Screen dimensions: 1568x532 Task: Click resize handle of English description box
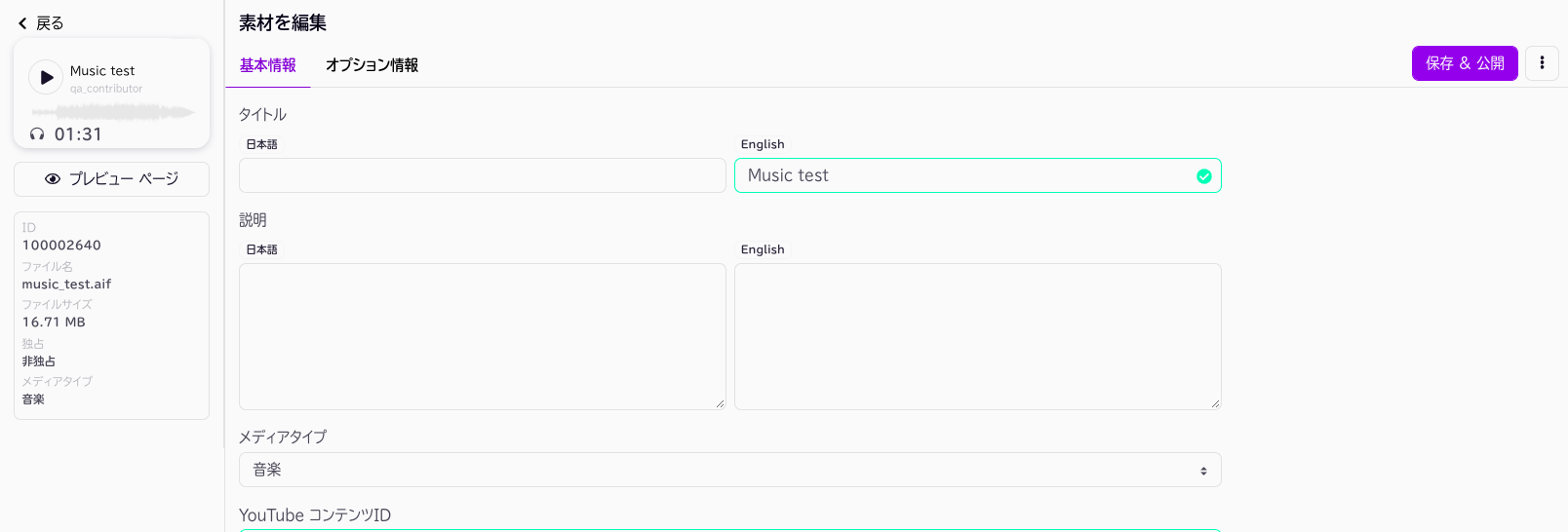pos(1216,403)
